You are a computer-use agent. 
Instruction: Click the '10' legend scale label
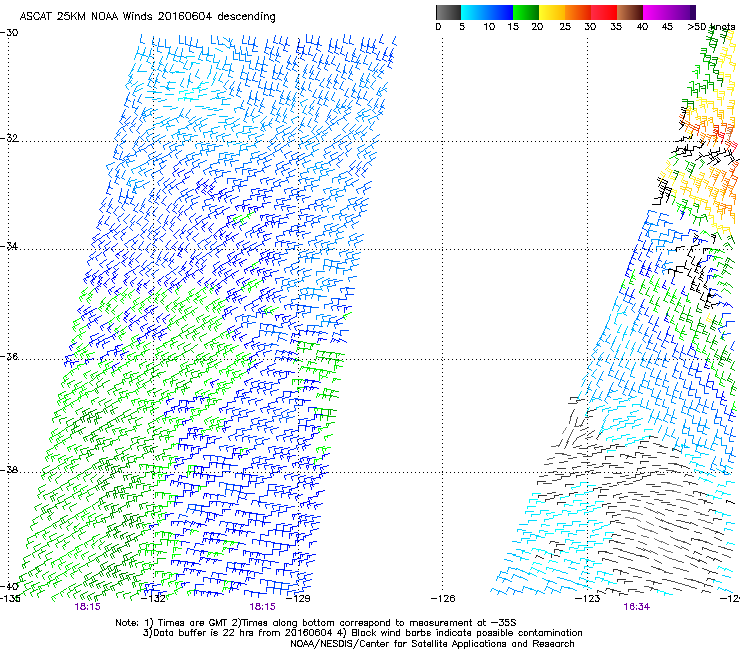(x=489, y=27)
